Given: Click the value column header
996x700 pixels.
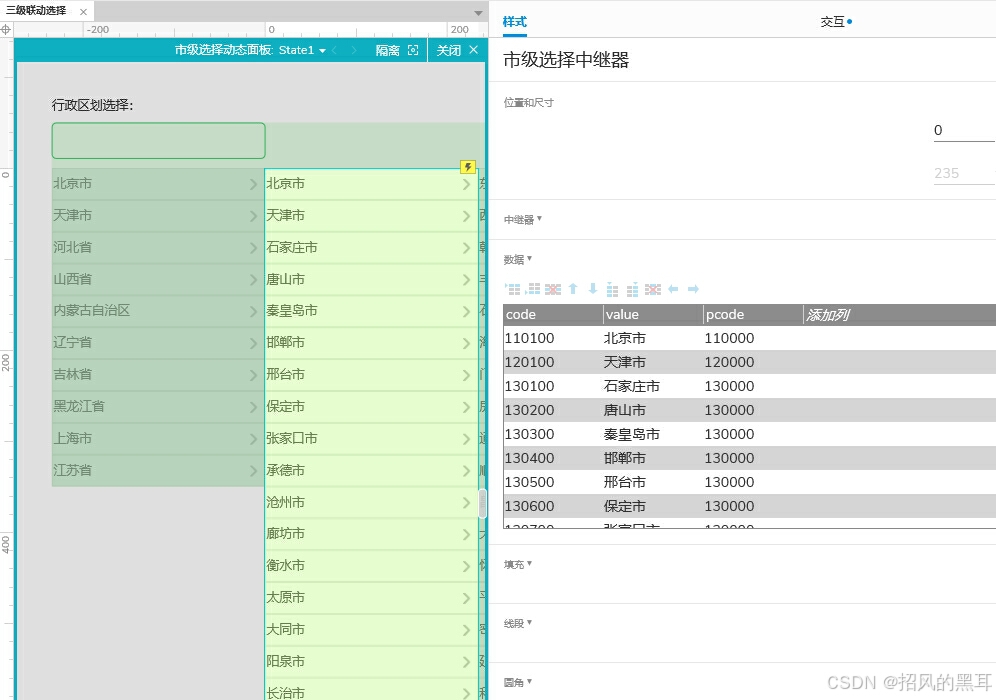Looking at the screenshot, I should tap(653, 314).
